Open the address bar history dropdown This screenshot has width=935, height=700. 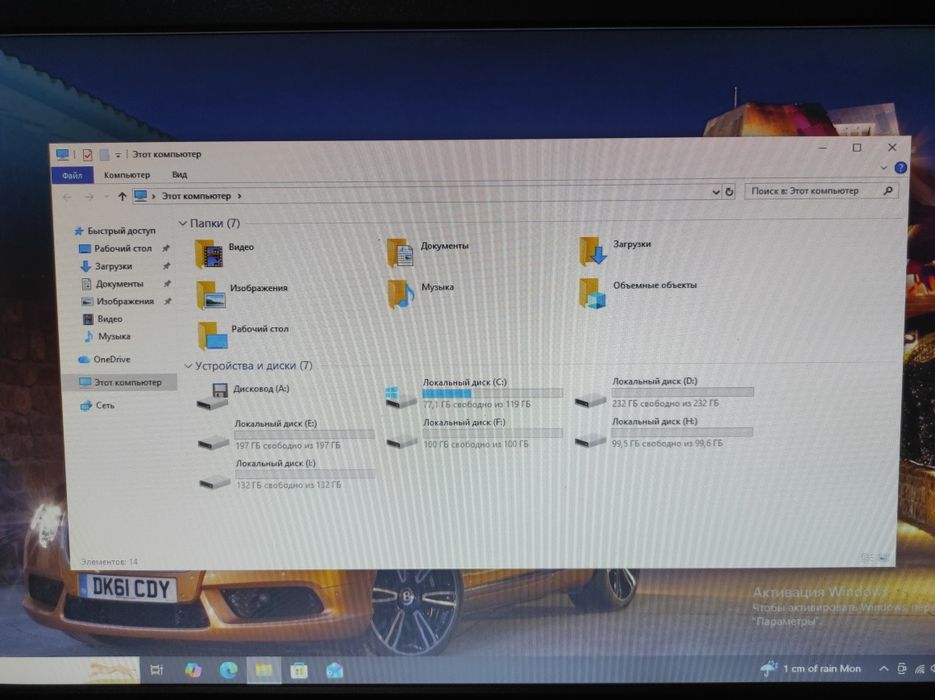point(716,192)
